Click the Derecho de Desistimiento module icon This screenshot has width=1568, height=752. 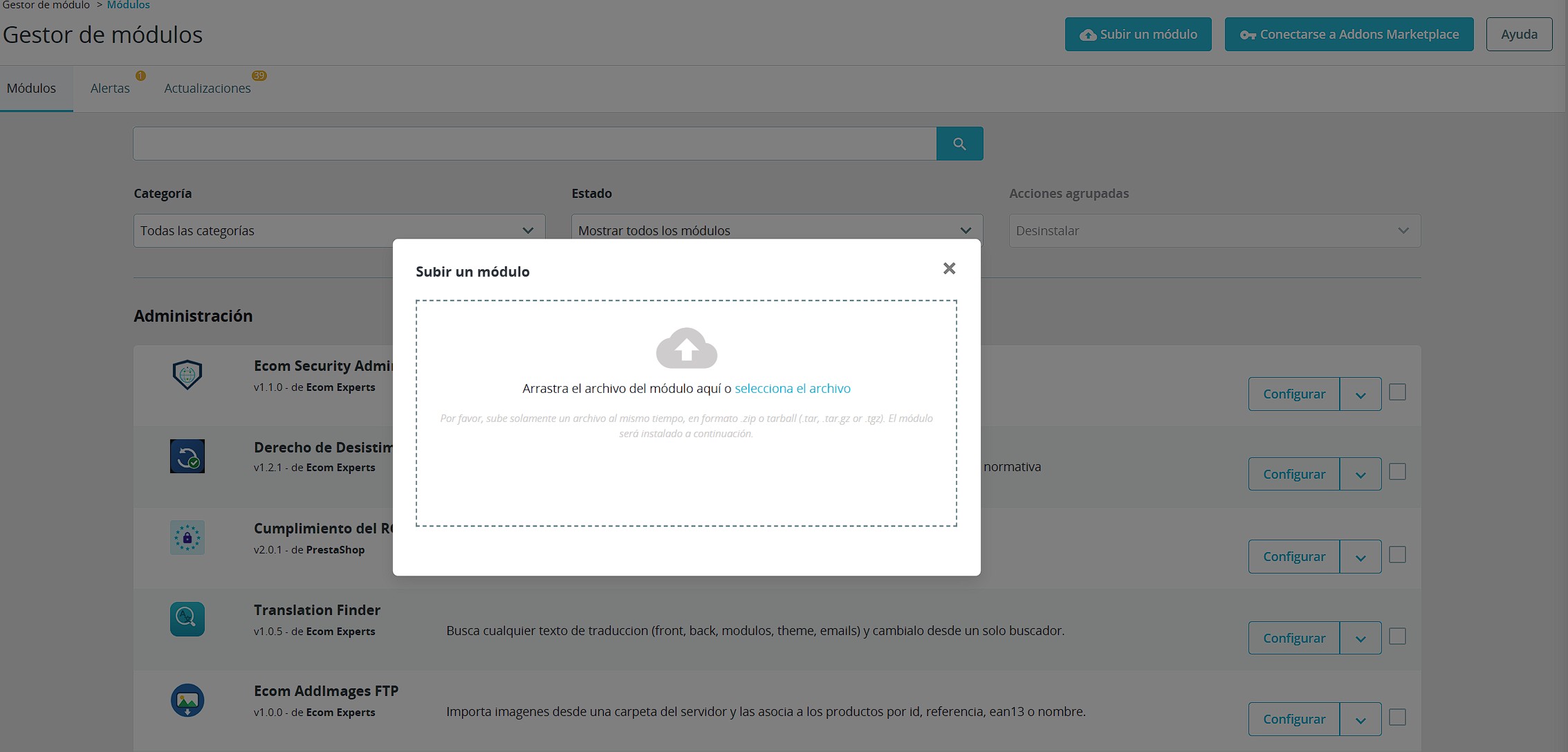187,456
